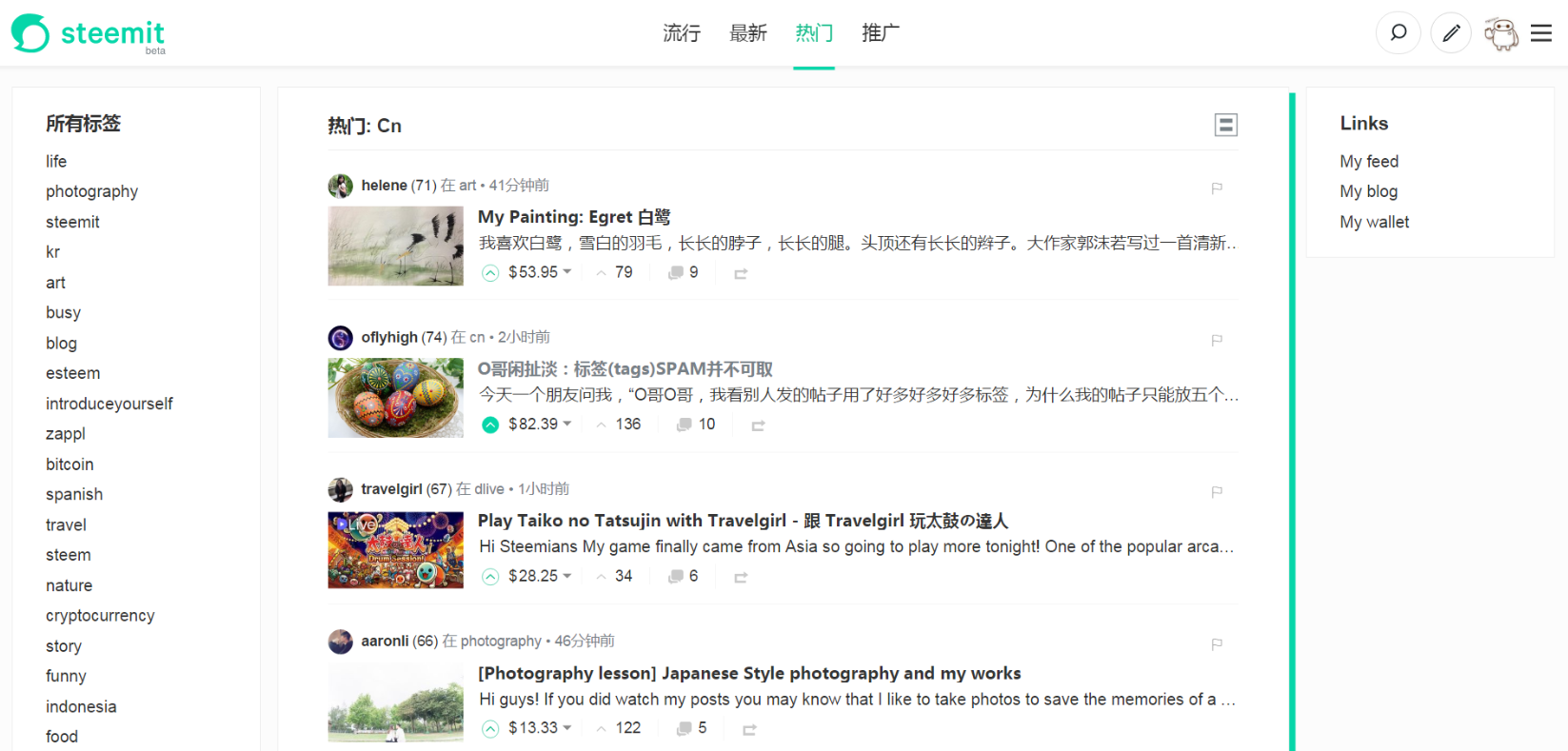Open the My blog link
The width and height of the screenshot is (1568, 751).
[1369, 191]
